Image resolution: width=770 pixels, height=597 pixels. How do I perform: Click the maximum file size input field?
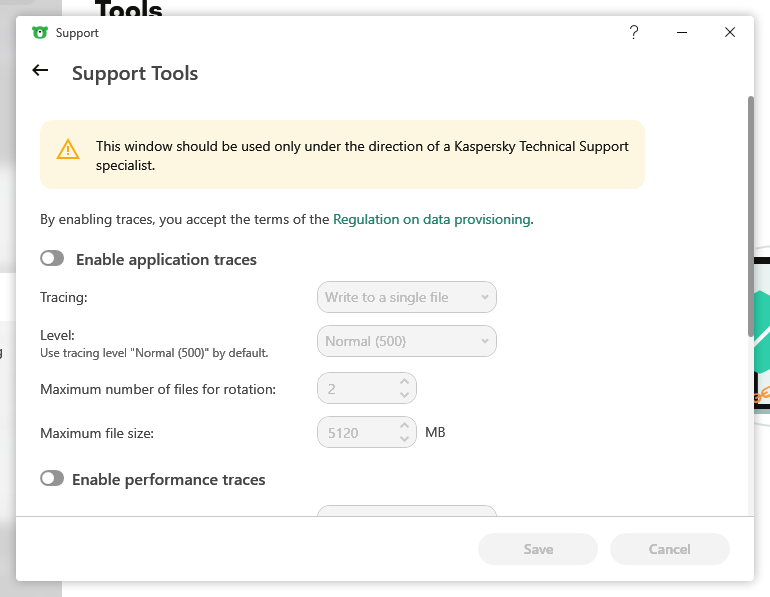pos(355,433)
